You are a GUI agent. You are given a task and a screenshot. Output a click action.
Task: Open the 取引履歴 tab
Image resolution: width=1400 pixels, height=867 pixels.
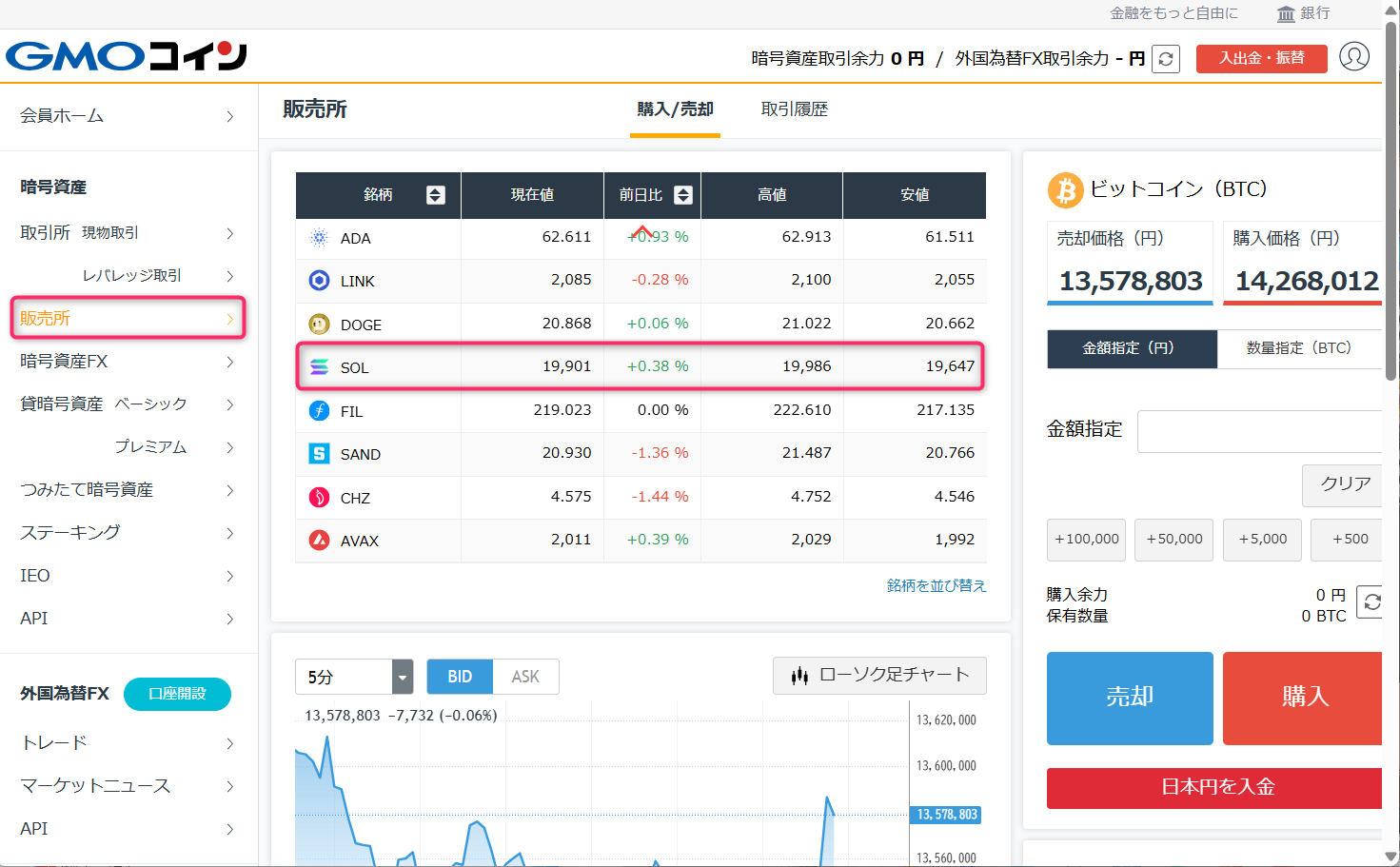tap(794, 109)
